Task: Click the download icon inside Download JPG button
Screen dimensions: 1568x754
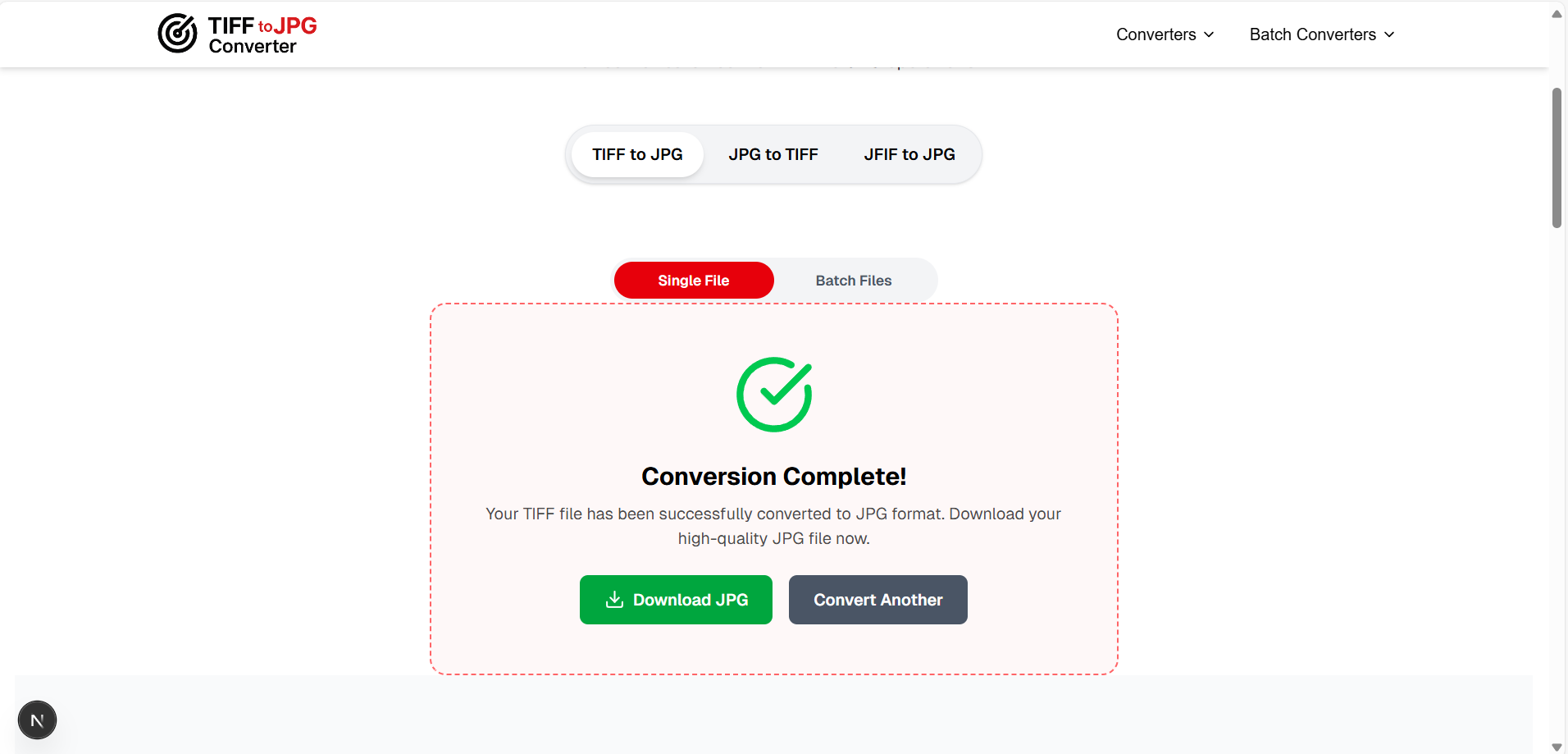Action: tap(613, 599)
